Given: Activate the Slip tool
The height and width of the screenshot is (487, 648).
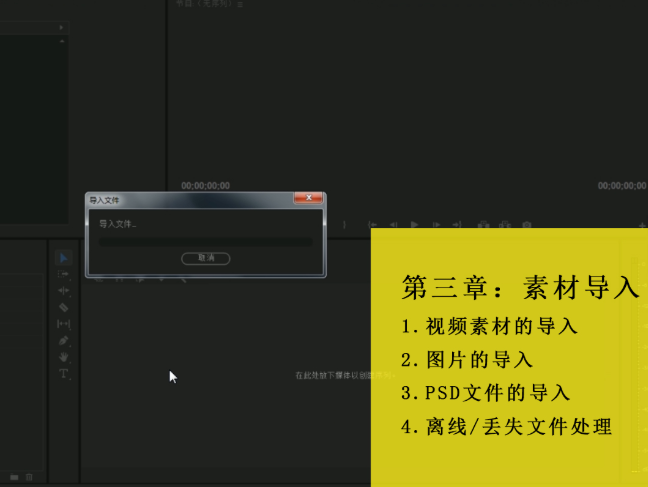Looking at the screenshot, I should pyautogui.click(x=63, y=324).
